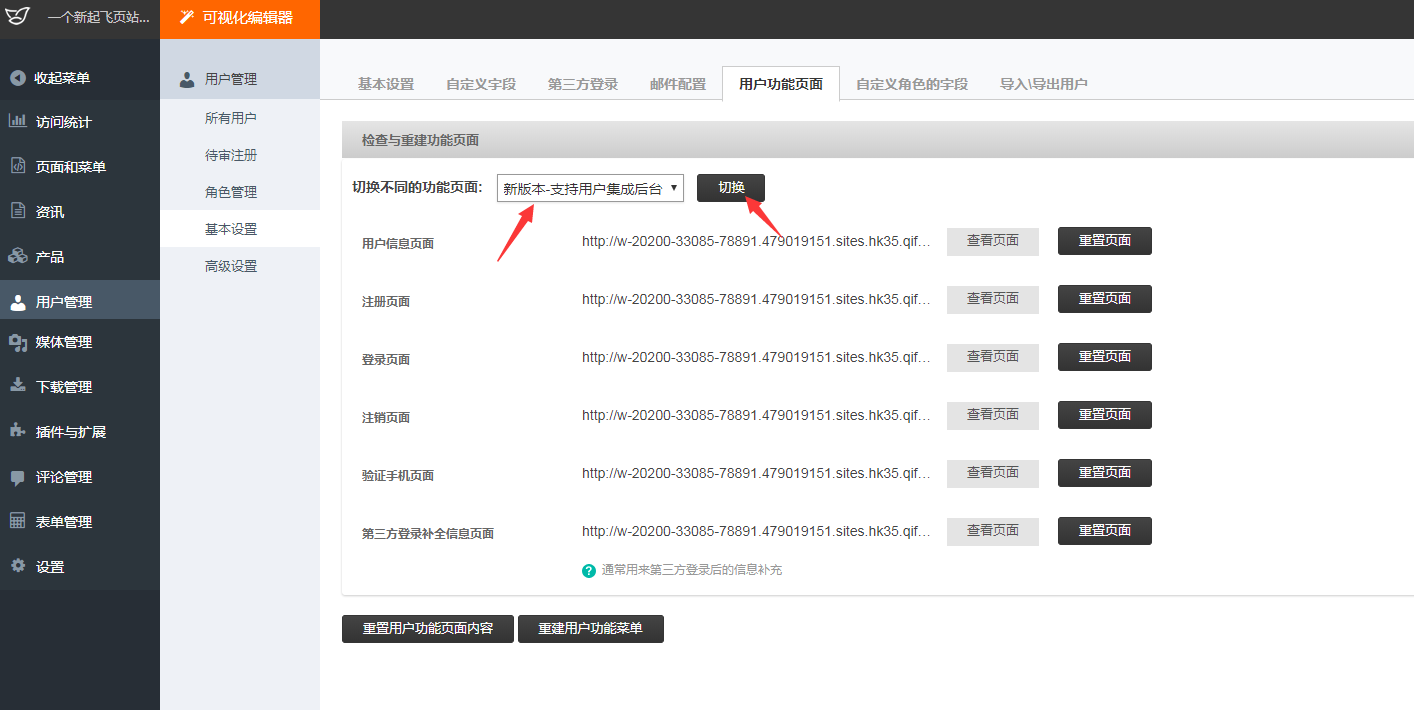The height and width of the screenshot is (710, 1414).
Task: Click 重建用户功能菜单 button
Action: coord(591,629)
